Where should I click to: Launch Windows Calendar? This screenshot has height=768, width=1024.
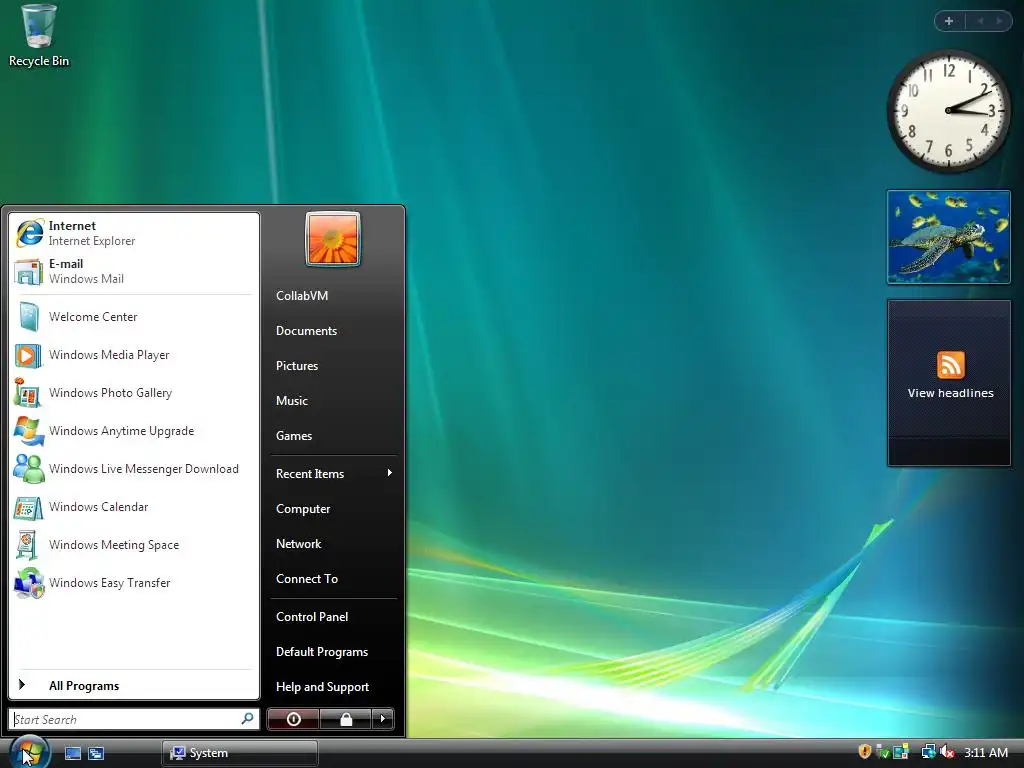pyautogui.click(x=134, y=507)
